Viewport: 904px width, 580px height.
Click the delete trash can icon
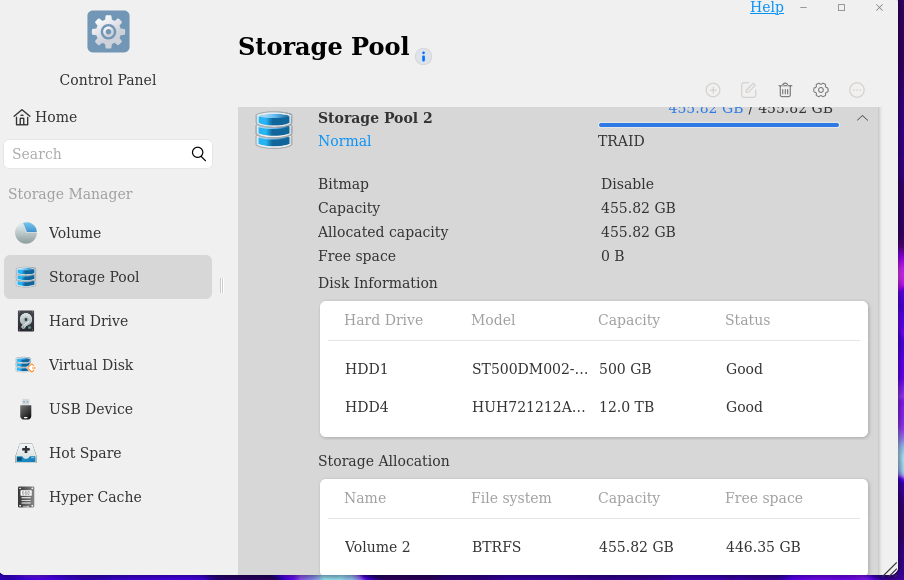[x=785, y=90]
